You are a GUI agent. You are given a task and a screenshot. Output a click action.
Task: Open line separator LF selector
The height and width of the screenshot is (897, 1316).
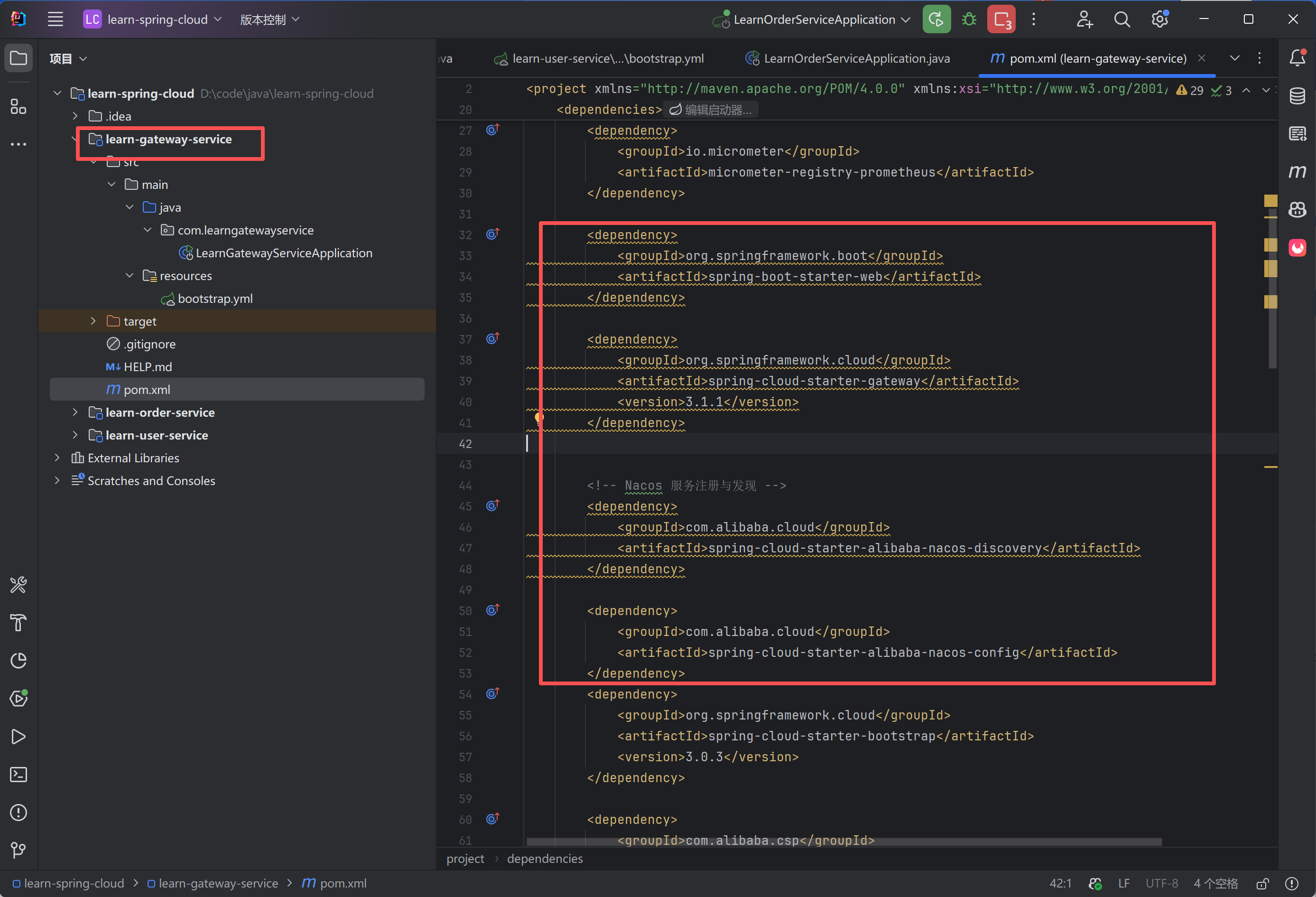click(1123, 883)
